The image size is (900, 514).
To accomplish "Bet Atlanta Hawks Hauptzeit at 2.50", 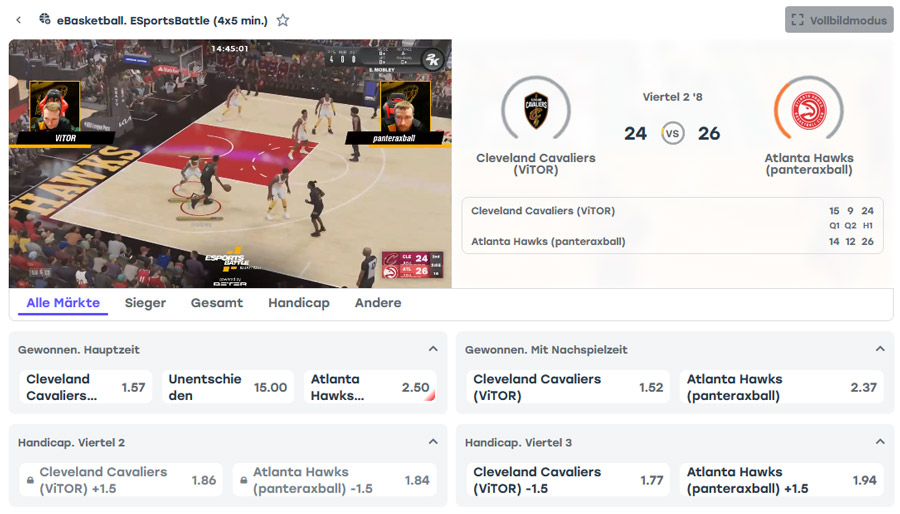I will (x=370, y=387).
